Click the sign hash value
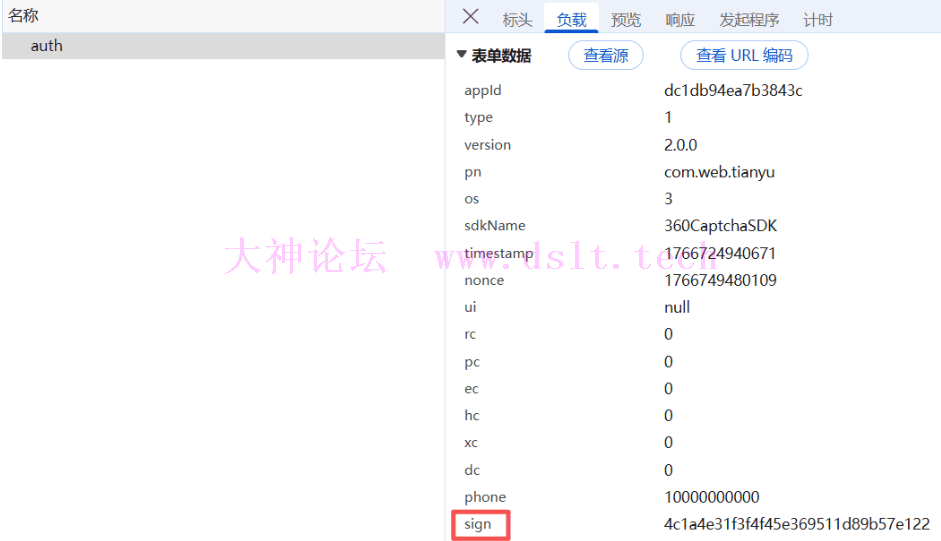This screenshot has height=541, width=941. [796, 524]
